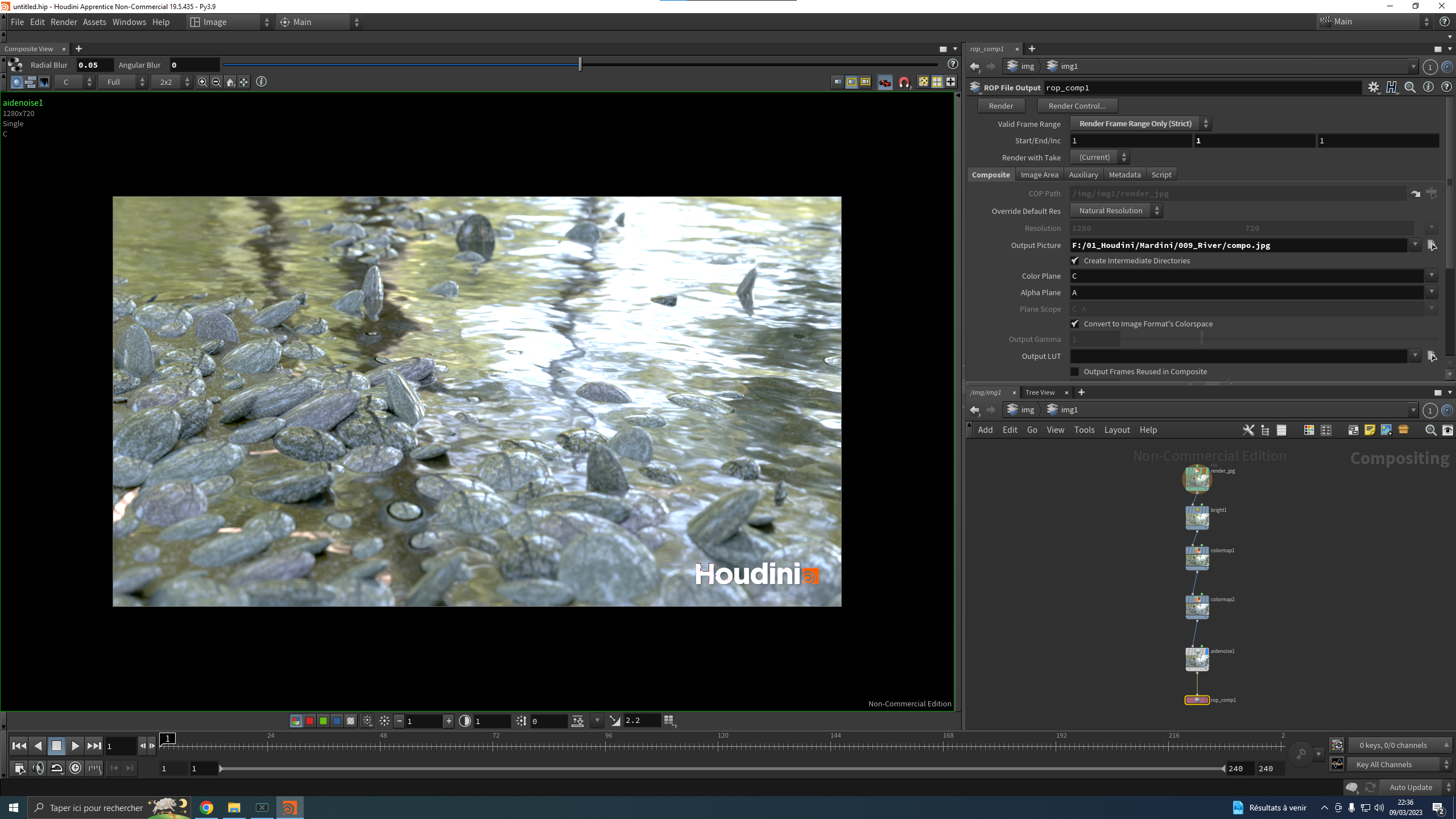Switch to the Image Area tab
Screen dimensions: 1456x819
[x=1039, y=175]
